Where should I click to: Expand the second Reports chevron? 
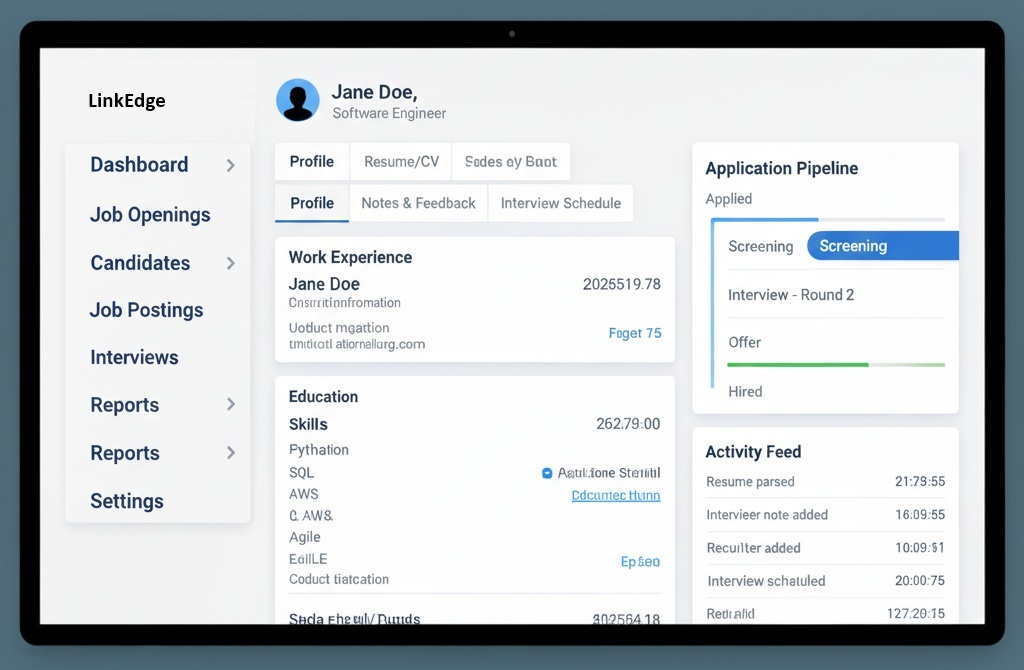[231, 453]
